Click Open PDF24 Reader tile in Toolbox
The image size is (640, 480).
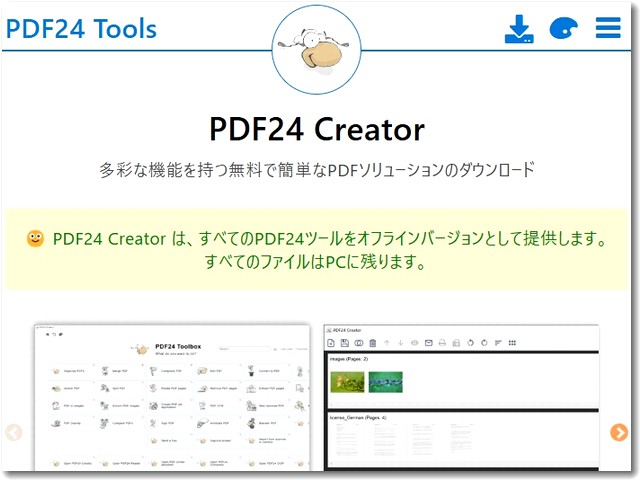pyautogui.click(x=119, y=463)
